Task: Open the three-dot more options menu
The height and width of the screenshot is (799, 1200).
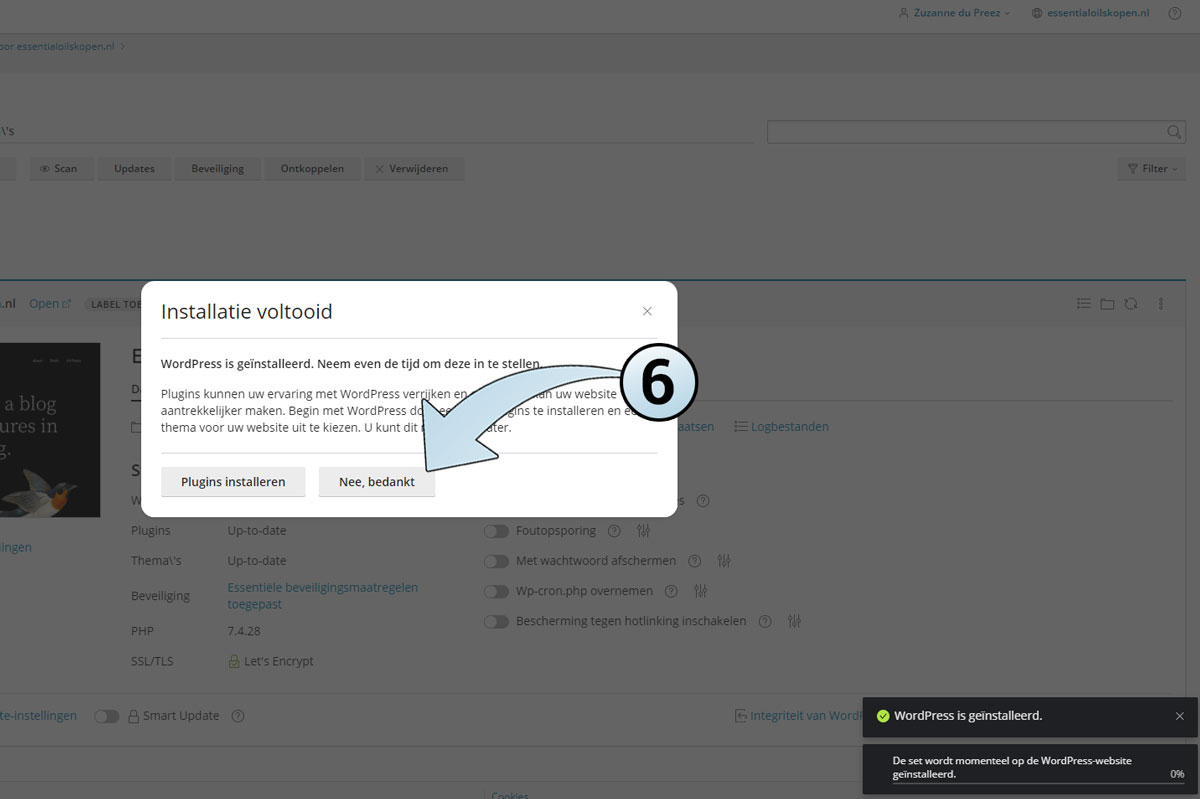Action: tap(1161, 304)
